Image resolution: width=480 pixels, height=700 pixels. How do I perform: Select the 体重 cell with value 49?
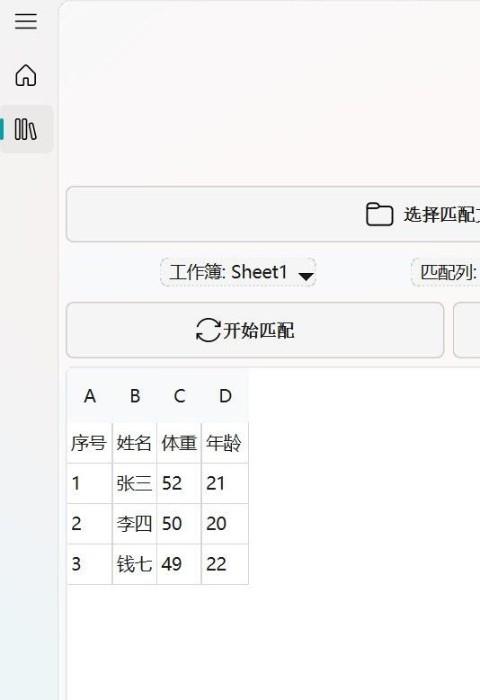click(179, 564)
